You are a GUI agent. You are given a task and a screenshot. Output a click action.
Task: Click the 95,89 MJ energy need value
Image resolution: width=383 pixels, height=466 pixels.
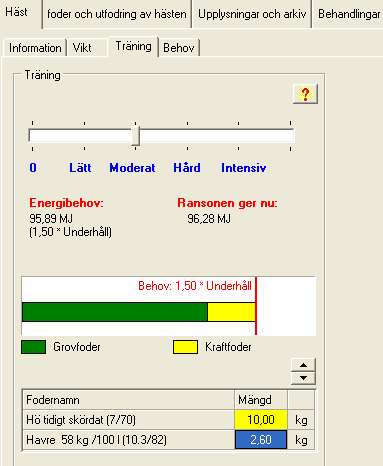[x=51, y=219]
